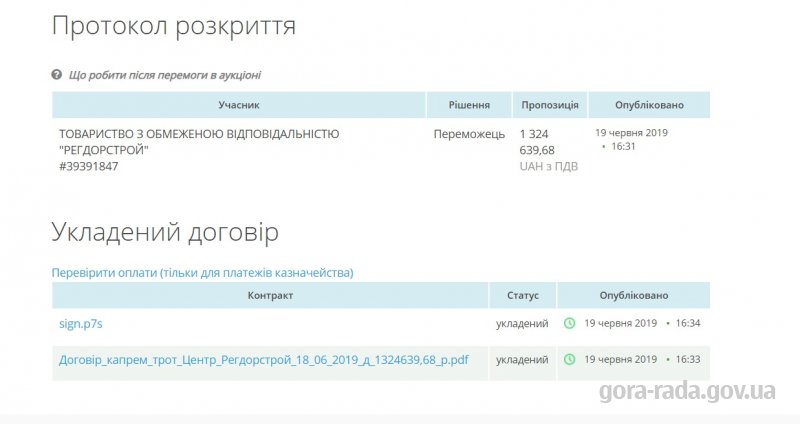Click the 16:34 timestamp for sign.p7s
The width and height of the screenshot is (800, 424).
(688, 323)
